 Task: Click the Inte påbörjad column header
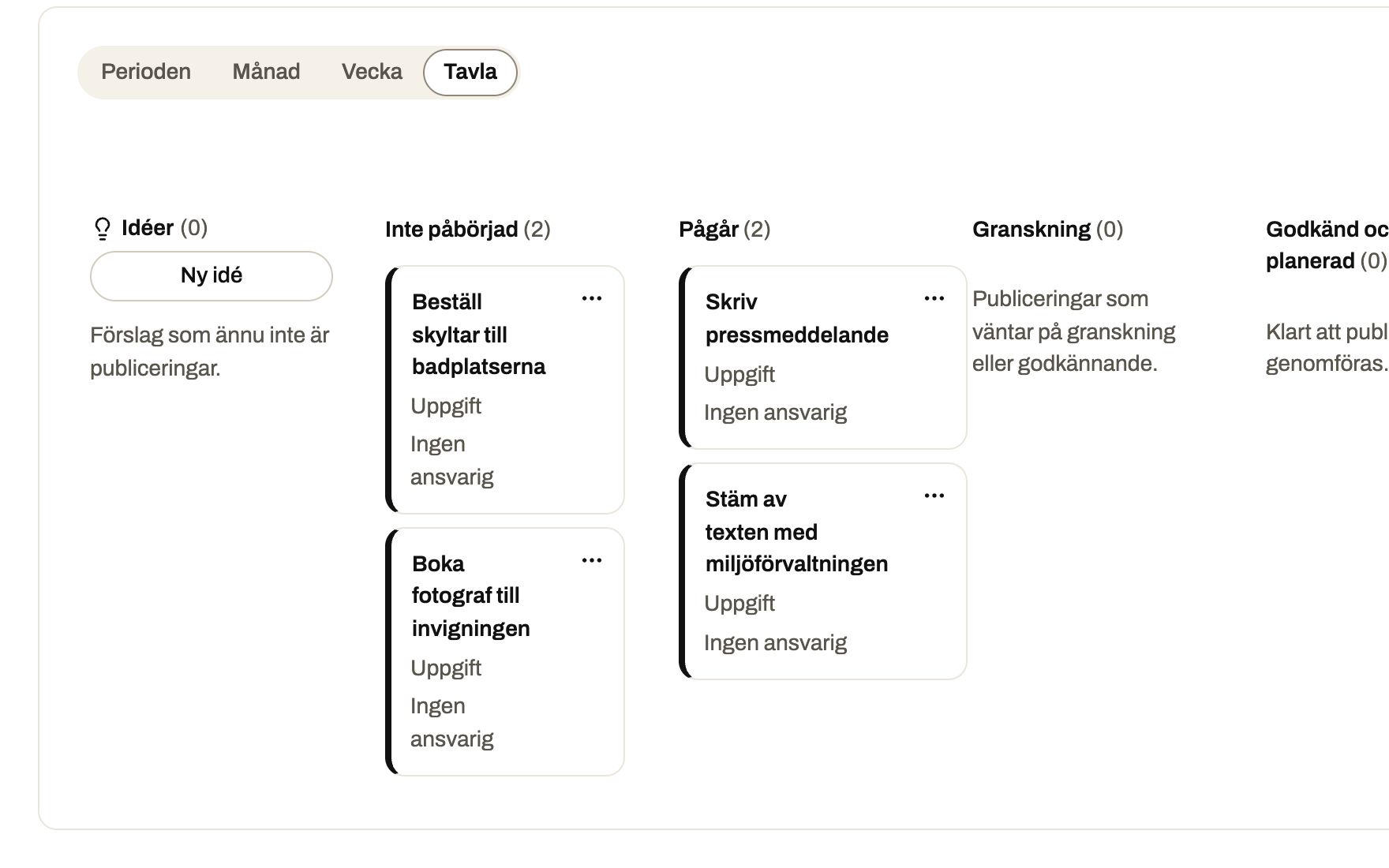(467, 229)
